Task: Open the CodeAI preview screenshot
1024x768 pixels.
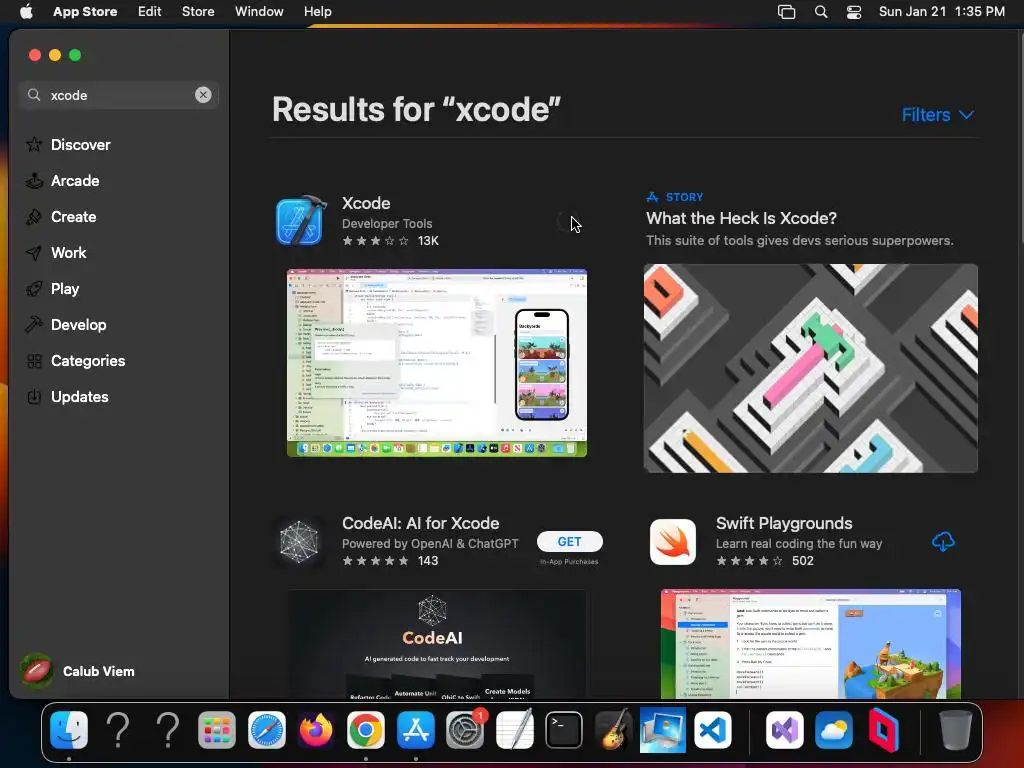Action: tap(437, 644)
